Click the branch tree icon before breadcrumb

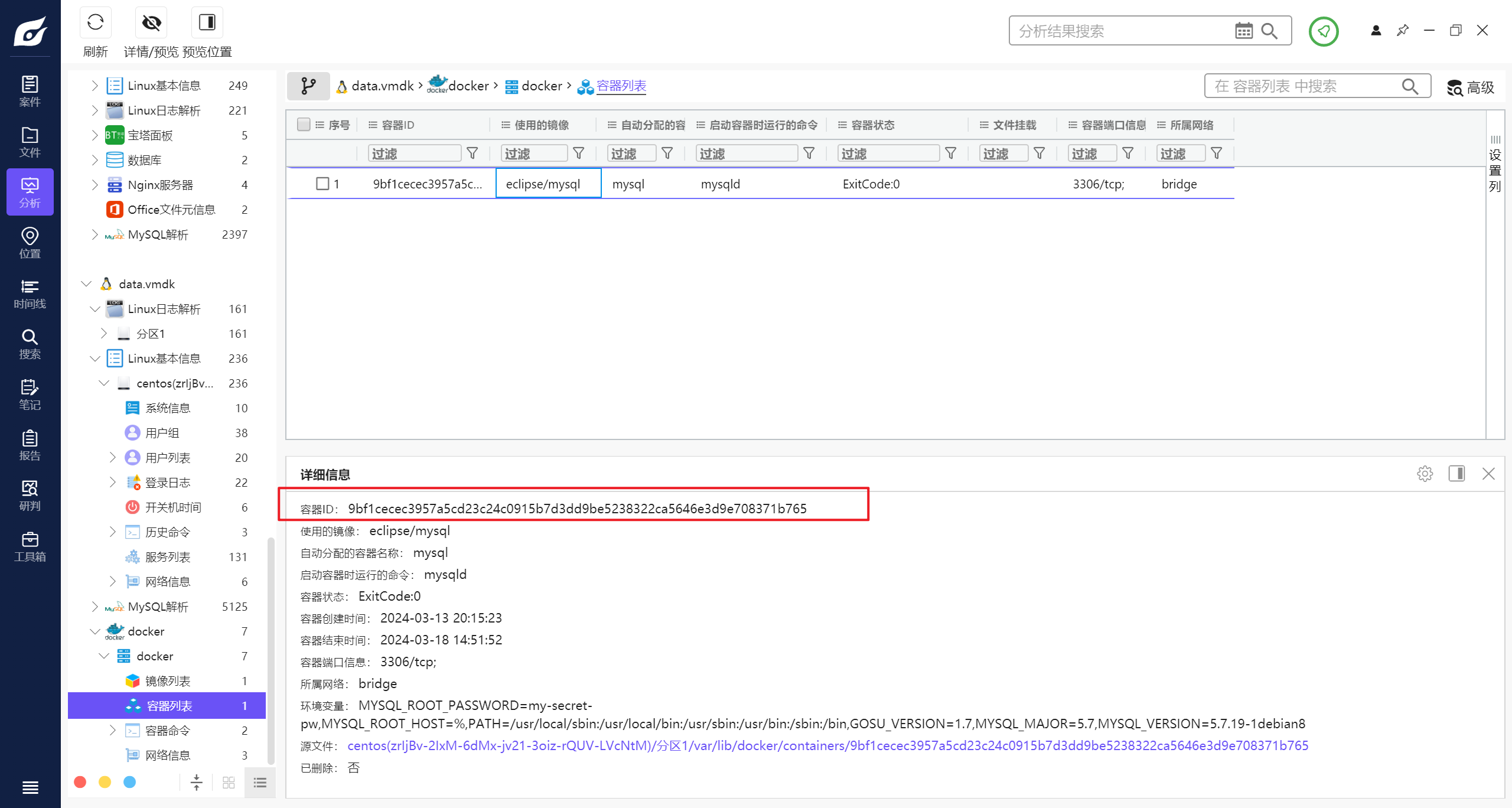click(x=308, y=86)
